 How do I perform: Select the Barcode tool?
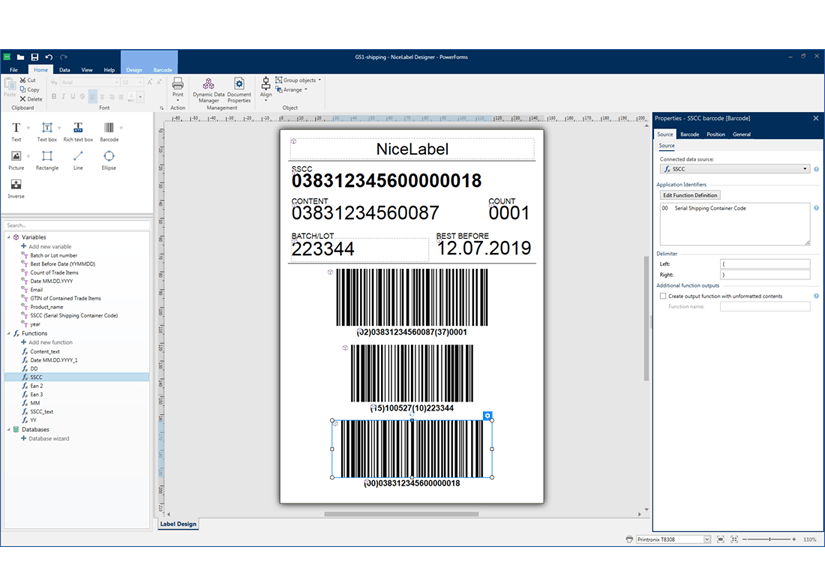(109, 131)
